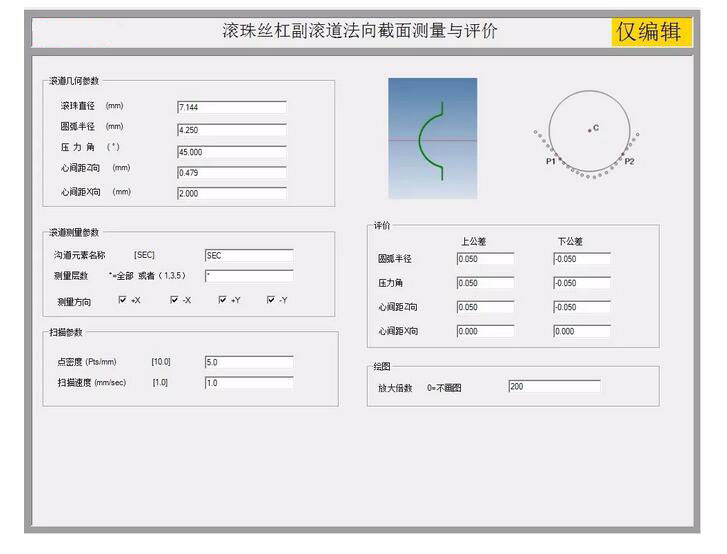
Task: Focus the 圆弧半径 field showing 4.250
Action: tap(231, 130)
